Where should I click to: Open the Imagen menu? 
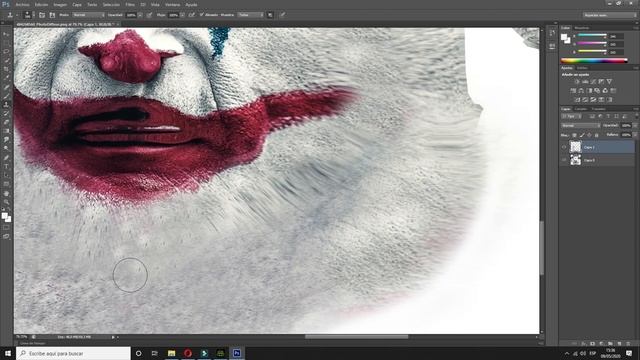coord(60,4)
